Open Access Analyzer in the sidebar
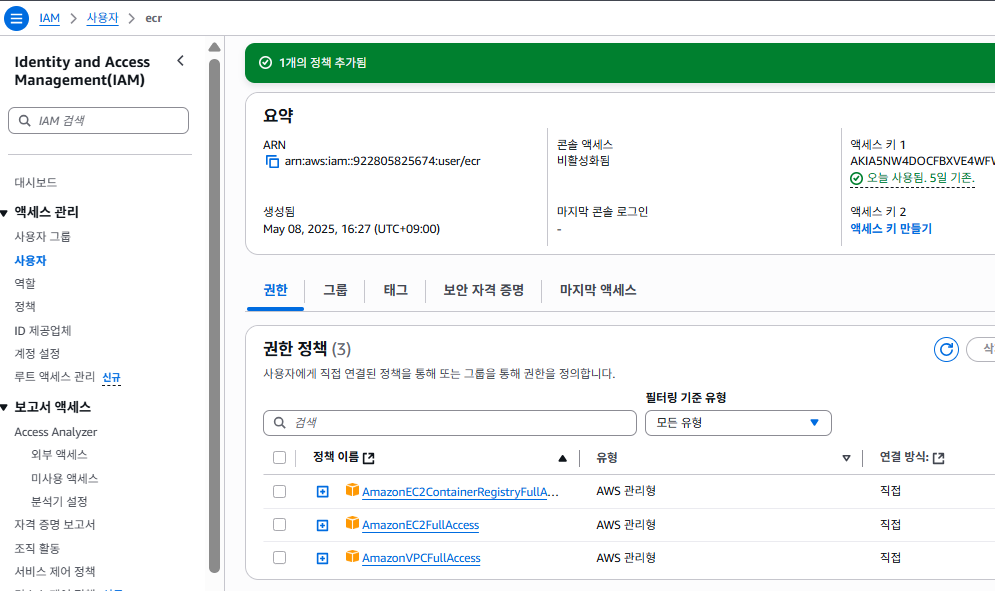Image resolution: width=995 pixels, height=591 pixels. [x=56, y=432]
